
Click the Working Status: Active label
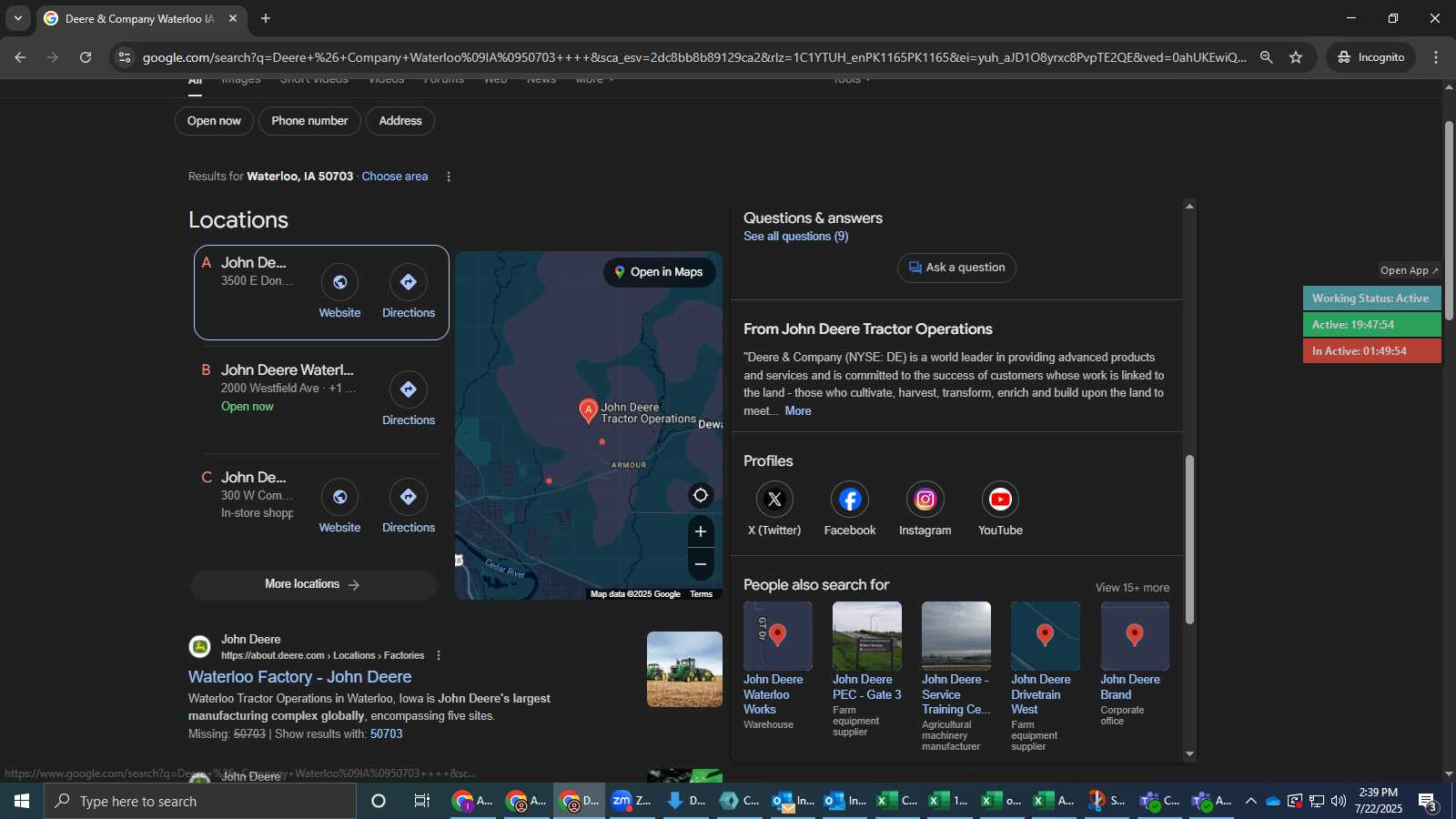point(1372,298)
